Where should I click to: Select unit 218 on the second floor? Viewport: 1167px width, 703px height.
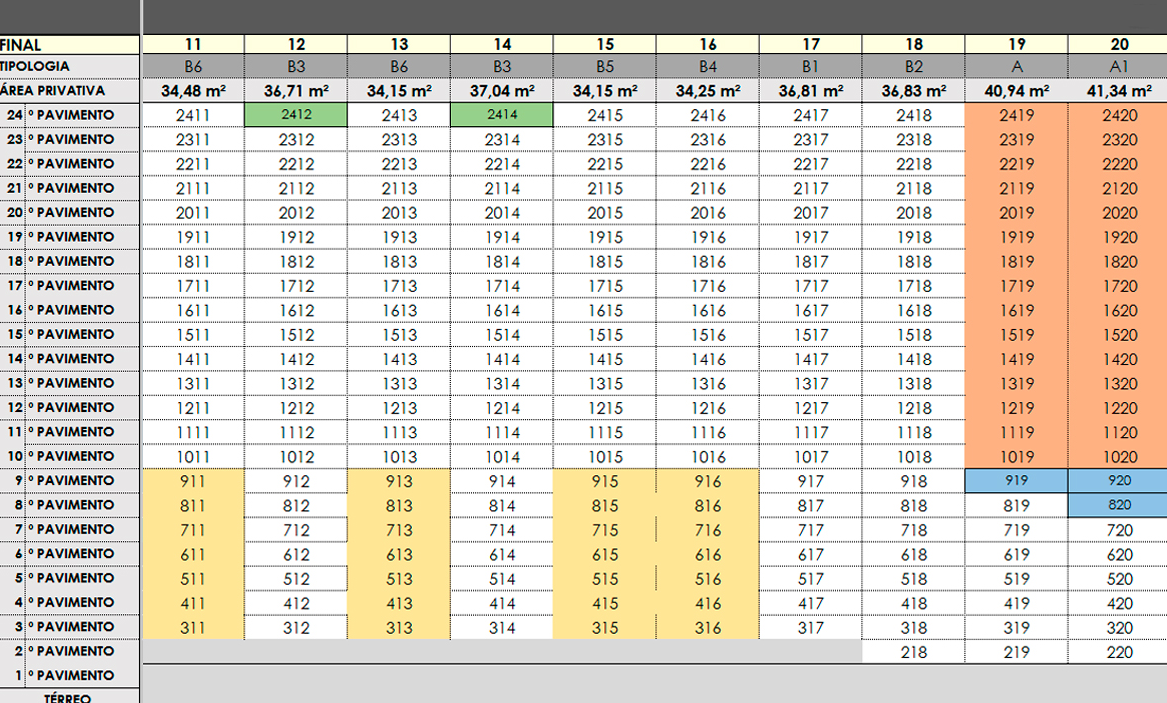pyautogui.click(x=913, y=652)
